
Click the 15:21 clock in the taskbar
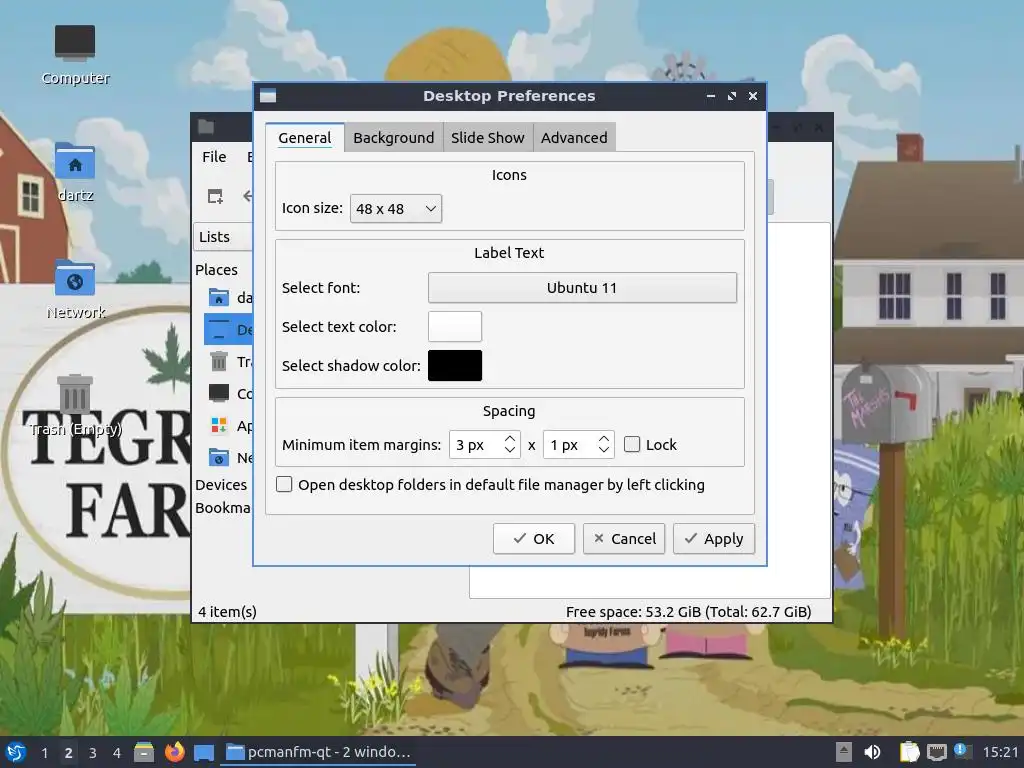1000,752
